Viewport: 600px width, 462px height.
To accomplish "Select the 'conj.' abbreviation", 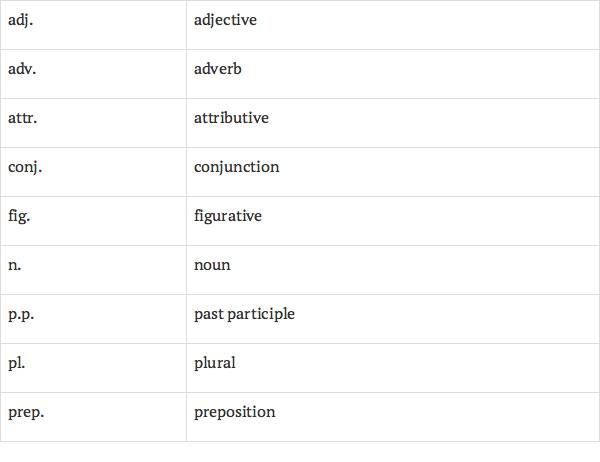I will coord(24,167).
